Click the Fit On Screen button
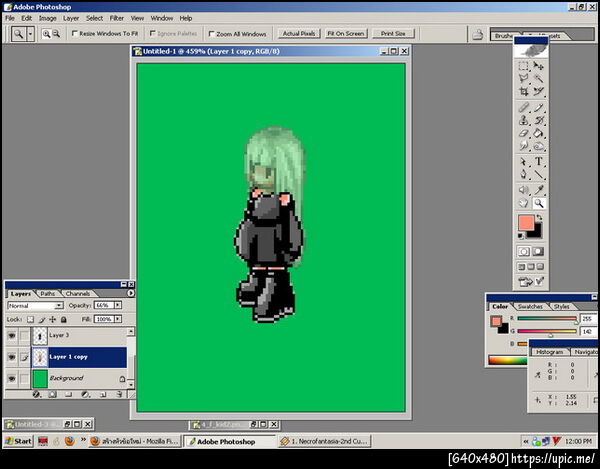This screenshot has width=600, height=469. (x=346, y=34)
